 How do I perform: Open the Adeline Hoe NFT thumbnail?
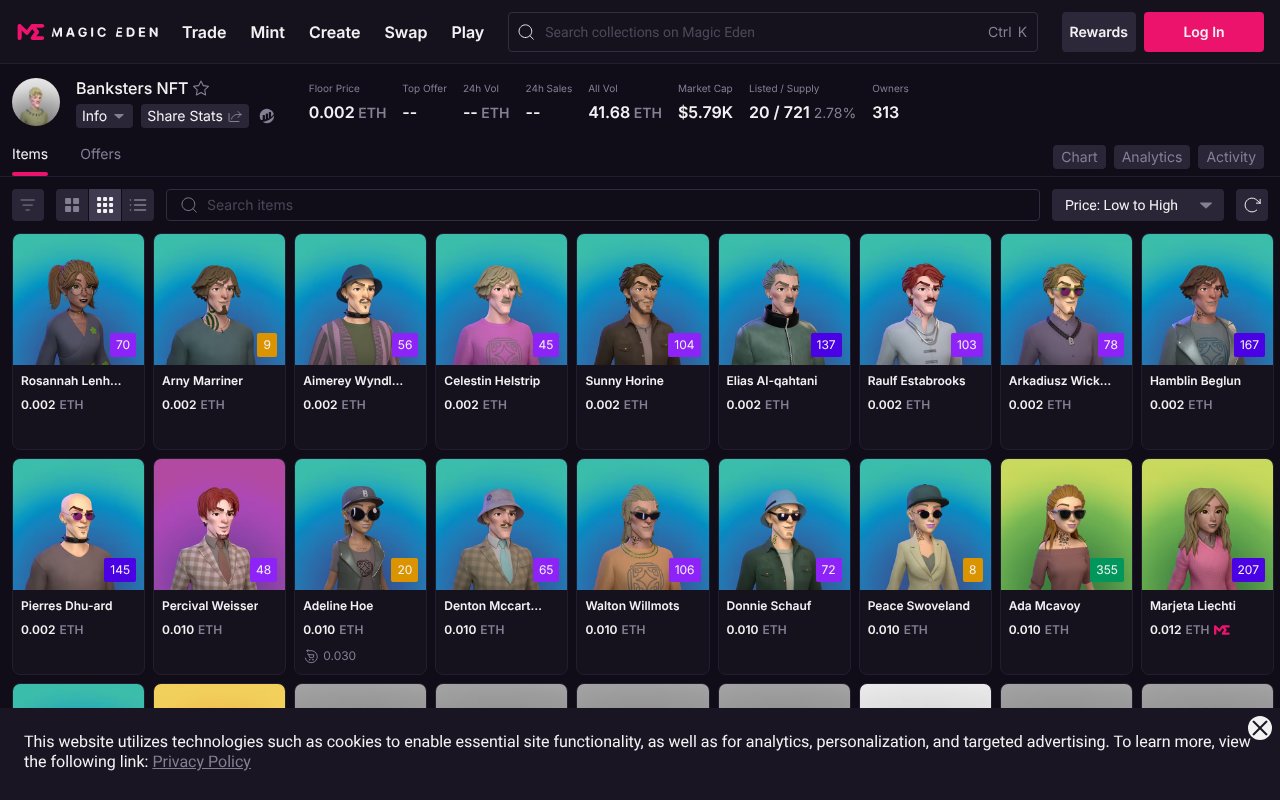tap(360, 523)
